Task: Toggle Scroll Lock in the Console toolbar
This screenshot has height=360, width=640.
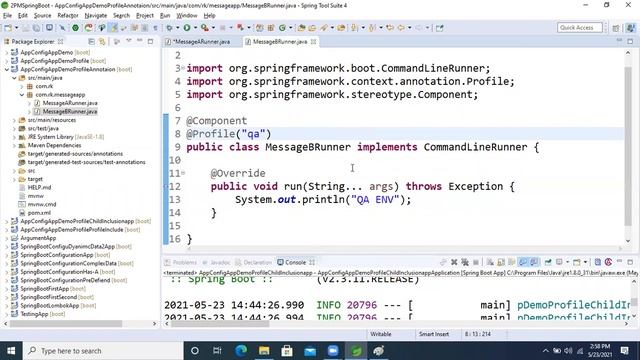Action: point(500,262)
